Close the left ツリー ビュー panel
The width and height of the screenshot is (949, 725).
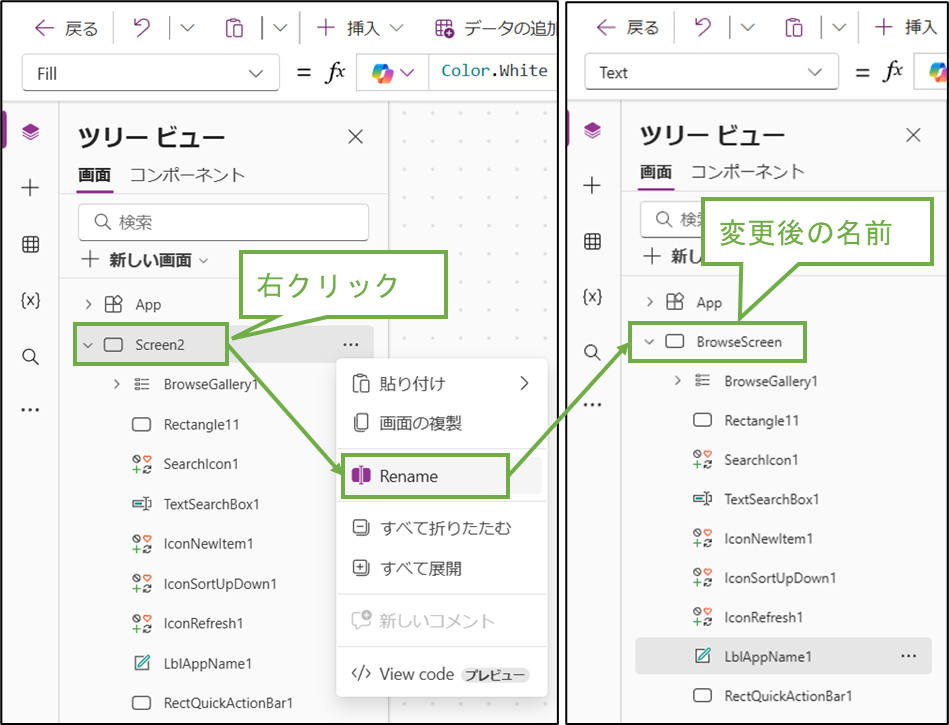[355, 137]
